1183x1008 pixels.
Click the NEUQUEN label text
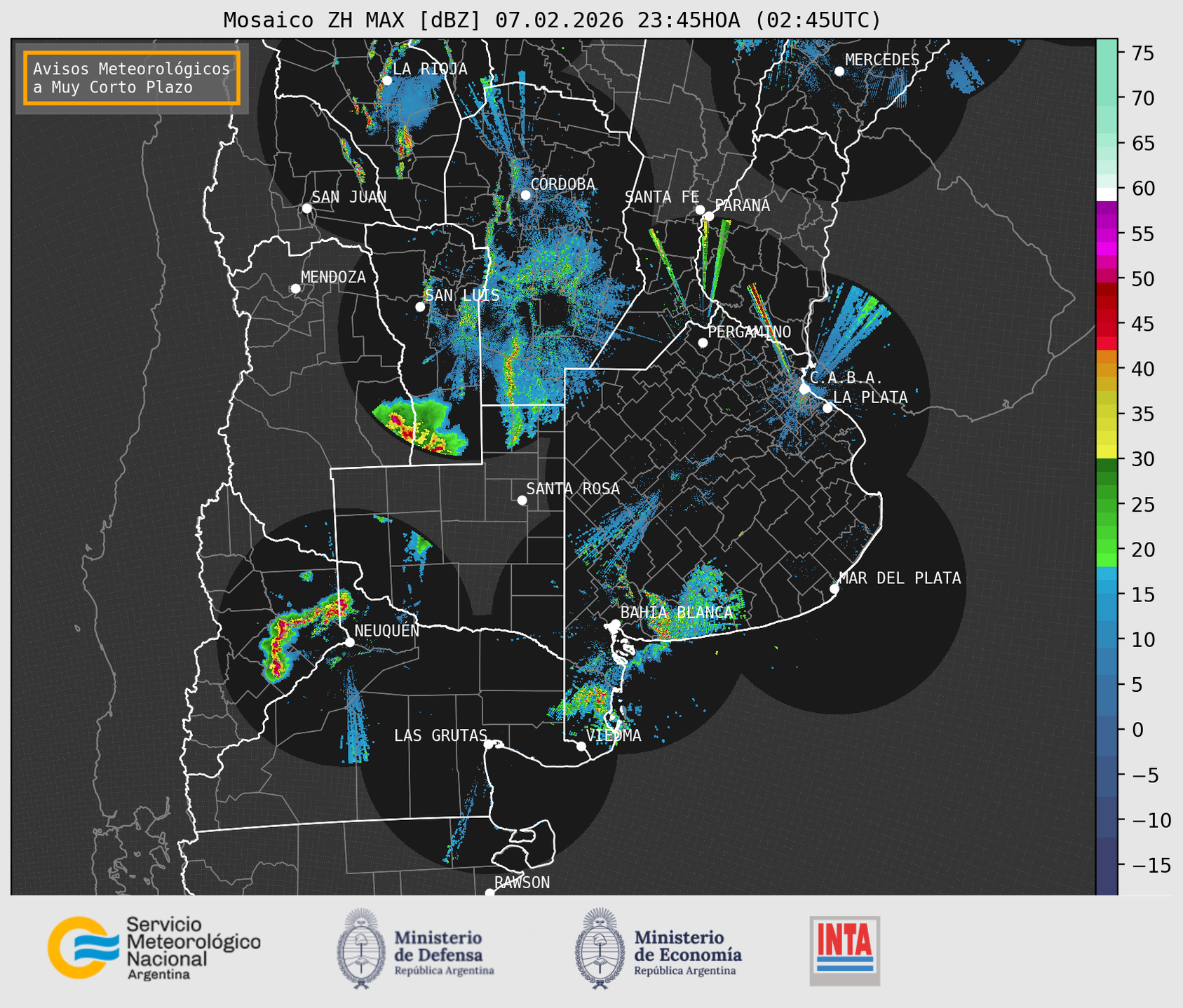[386, 631]
